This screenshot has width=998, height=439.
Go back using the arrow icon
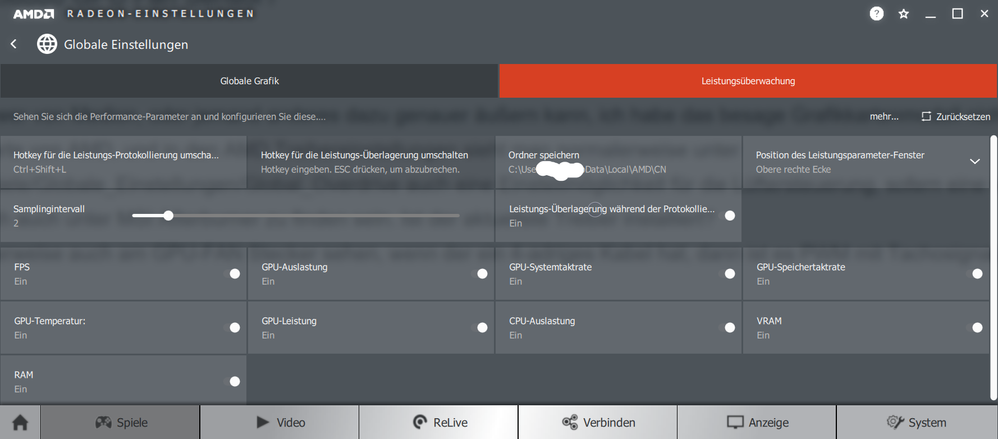(13, 44)
